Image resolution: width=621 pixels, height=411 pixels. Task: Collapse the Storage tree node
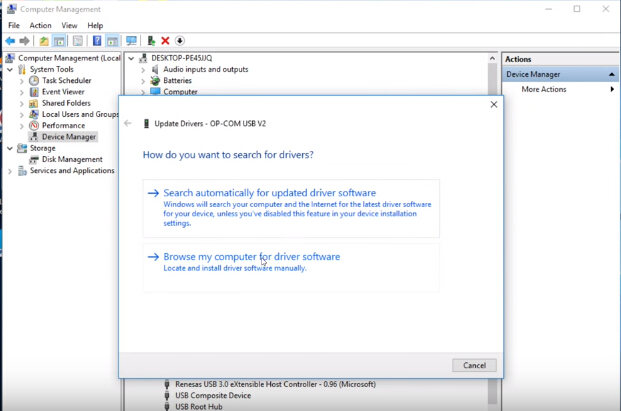10,148
